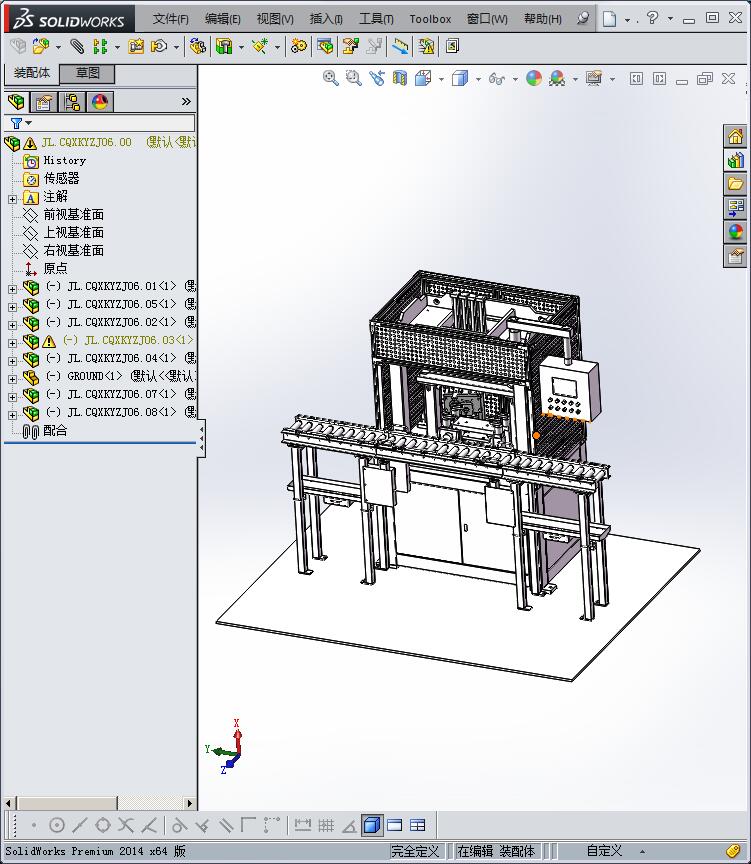Screen dimensions: 751x864
Task: Toggle the shaded view cube at bottom toolbar
Action: pos(372,825)
